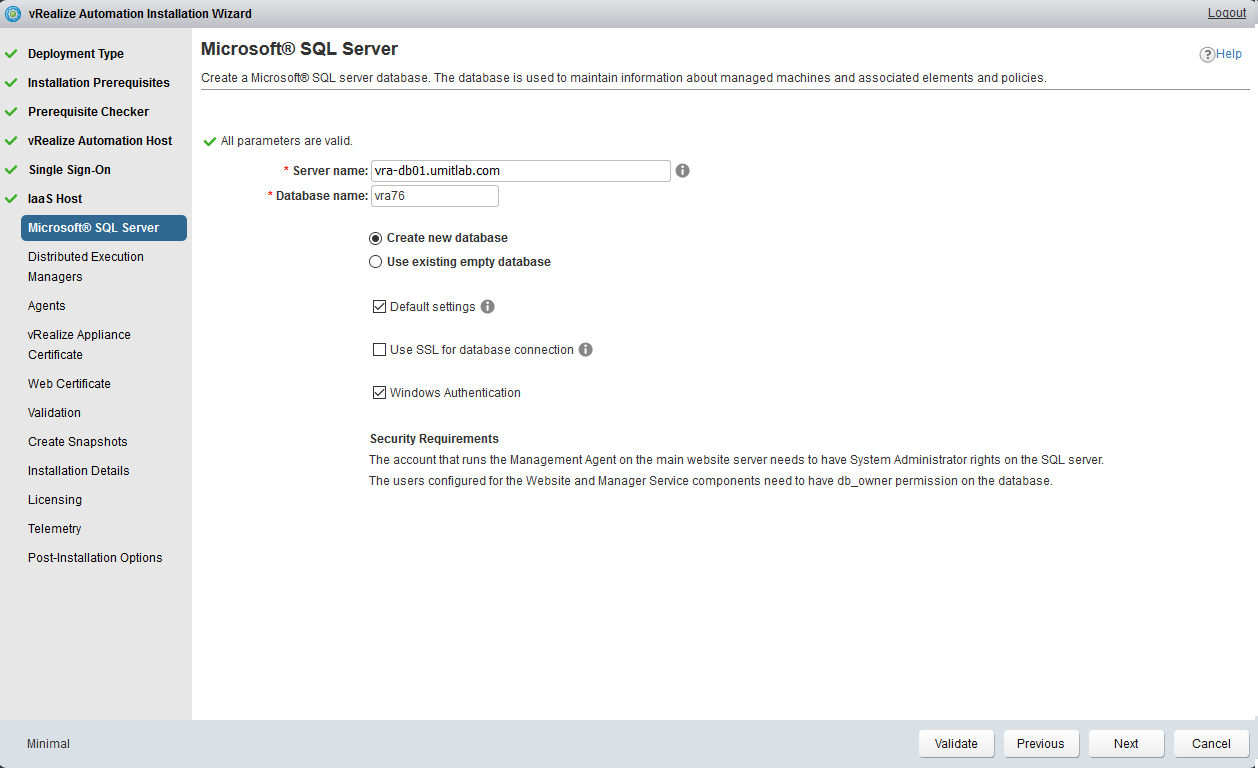This screenshot has width=1258, height=768.
Task: Jump to the Single Sign-On step
Action: (69, 170)
